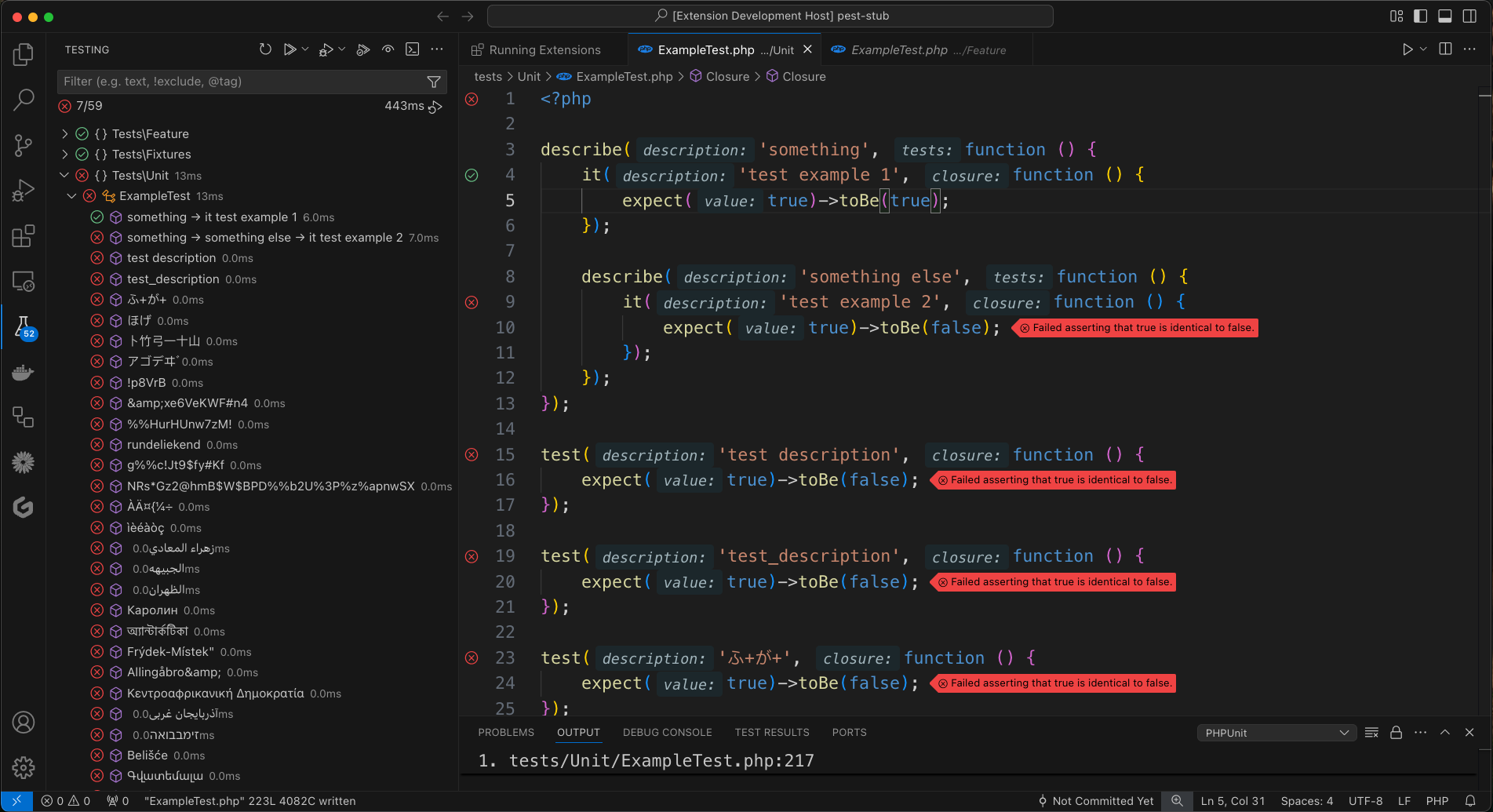Open Testing view with beaker icon
This screenshot has height=812, width=1493.
(x=24, y=326)
